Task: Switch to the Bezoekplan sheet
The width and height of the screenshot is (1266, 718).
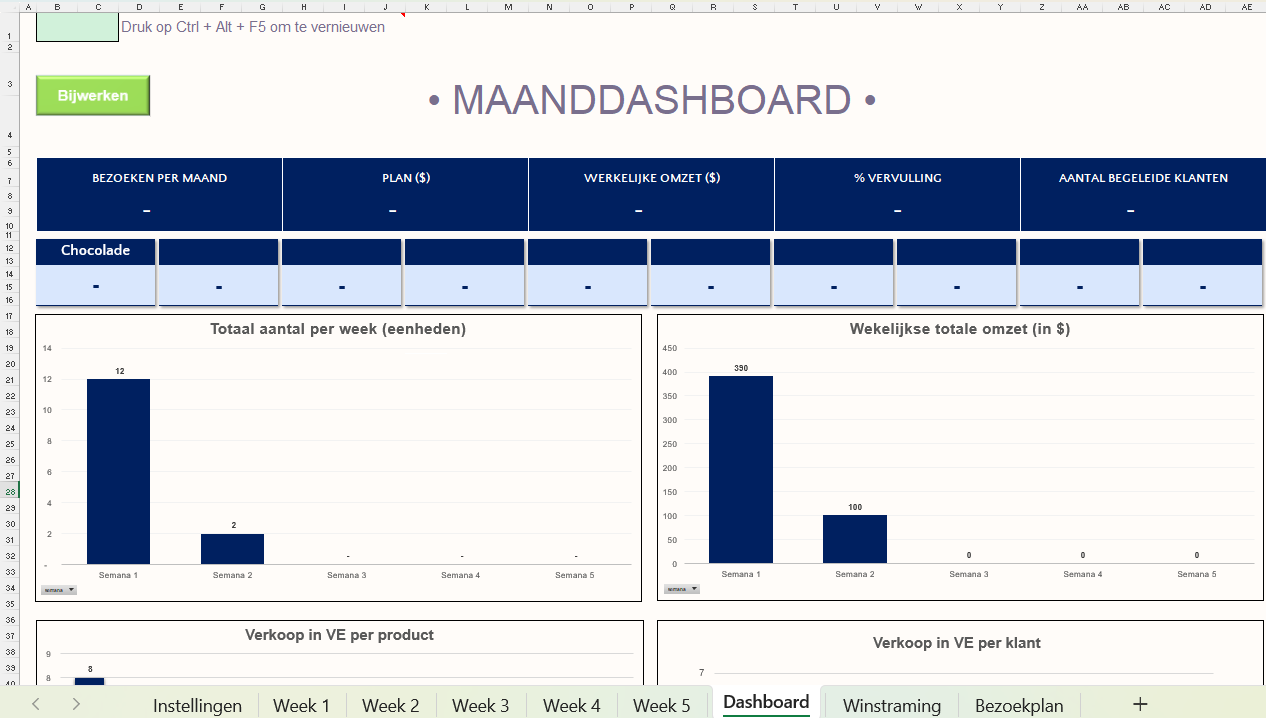Action: [x=1018, y=705]
